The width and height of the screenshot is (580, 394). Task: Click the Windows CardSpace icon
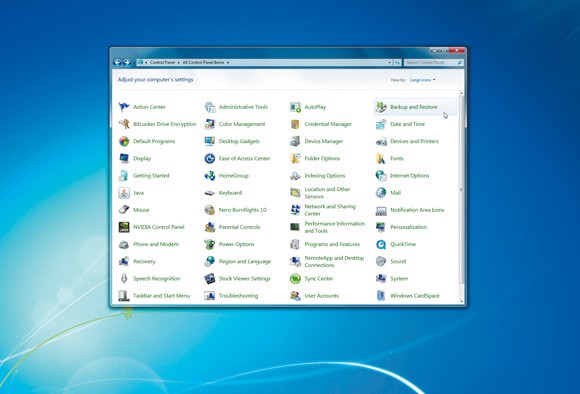(x=381, y=296)
